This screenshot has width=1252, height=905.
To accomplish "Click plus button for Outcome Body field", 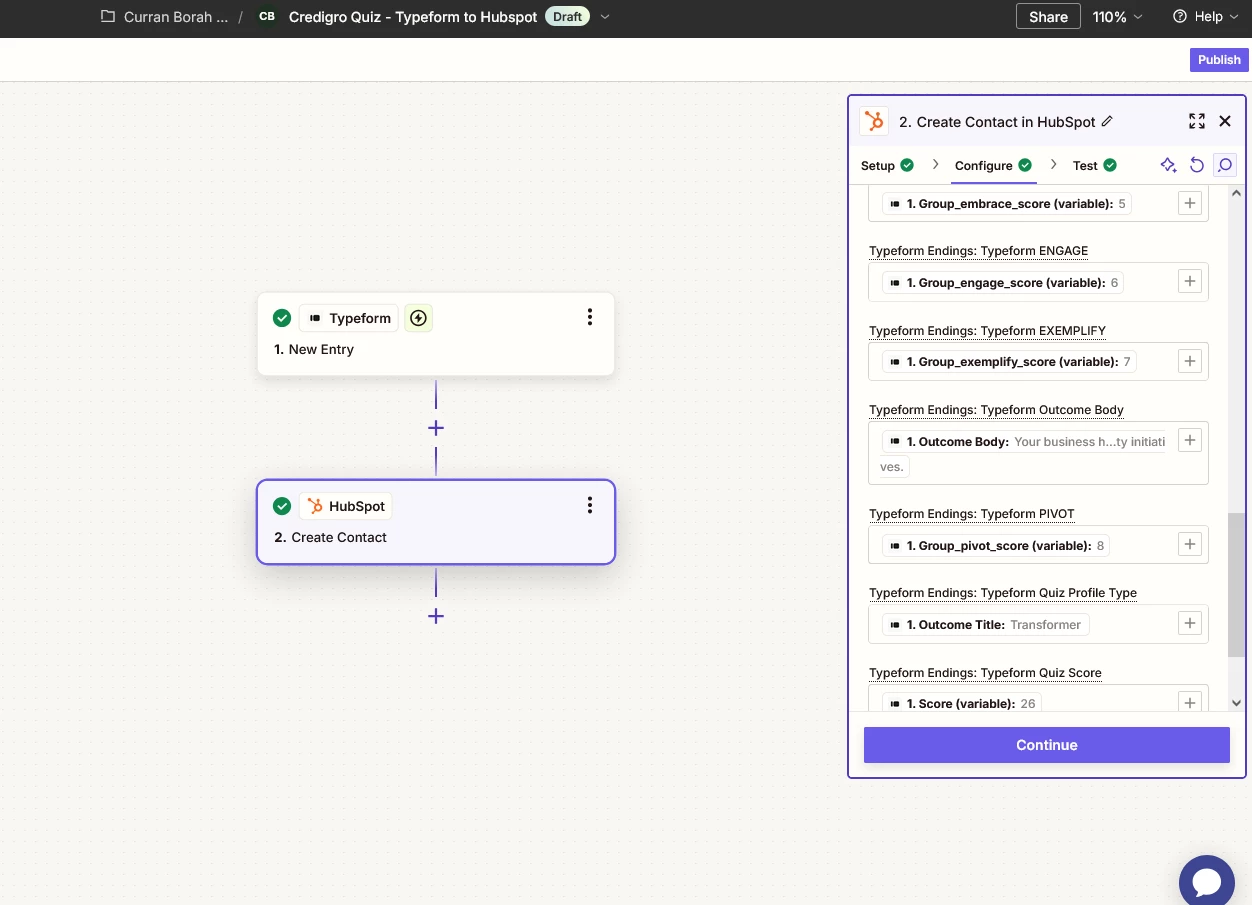I will click(1190, 440).
